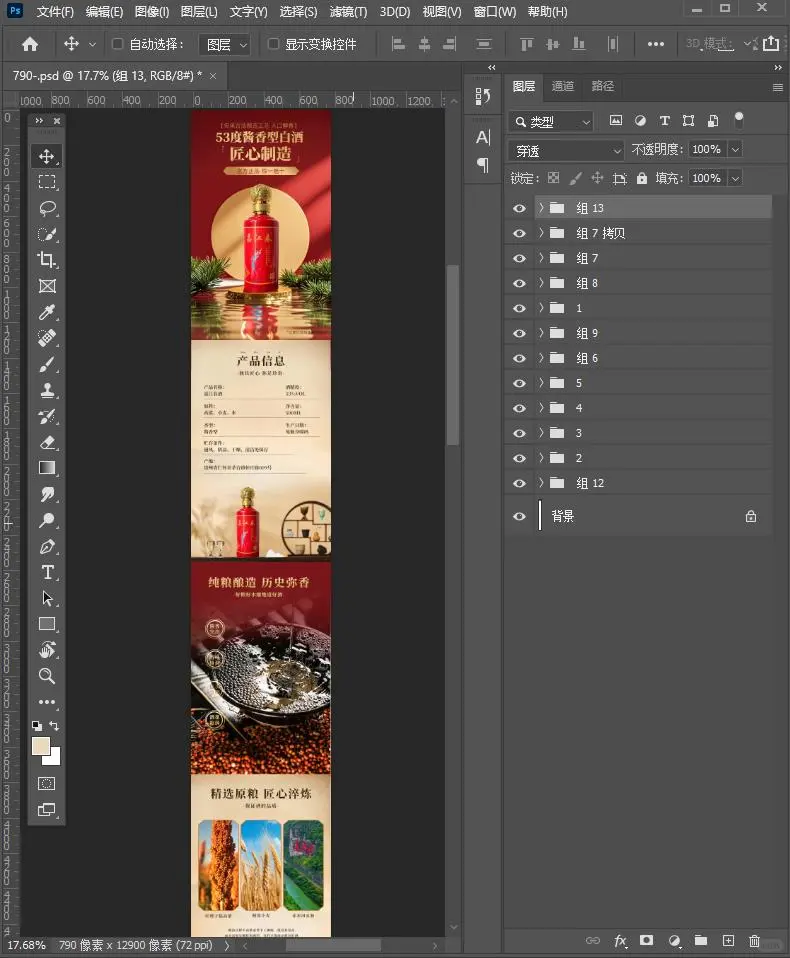Select the Rectangle shape tool
Viewport: 790px width, 958px height.
click(x=47, y=624)
